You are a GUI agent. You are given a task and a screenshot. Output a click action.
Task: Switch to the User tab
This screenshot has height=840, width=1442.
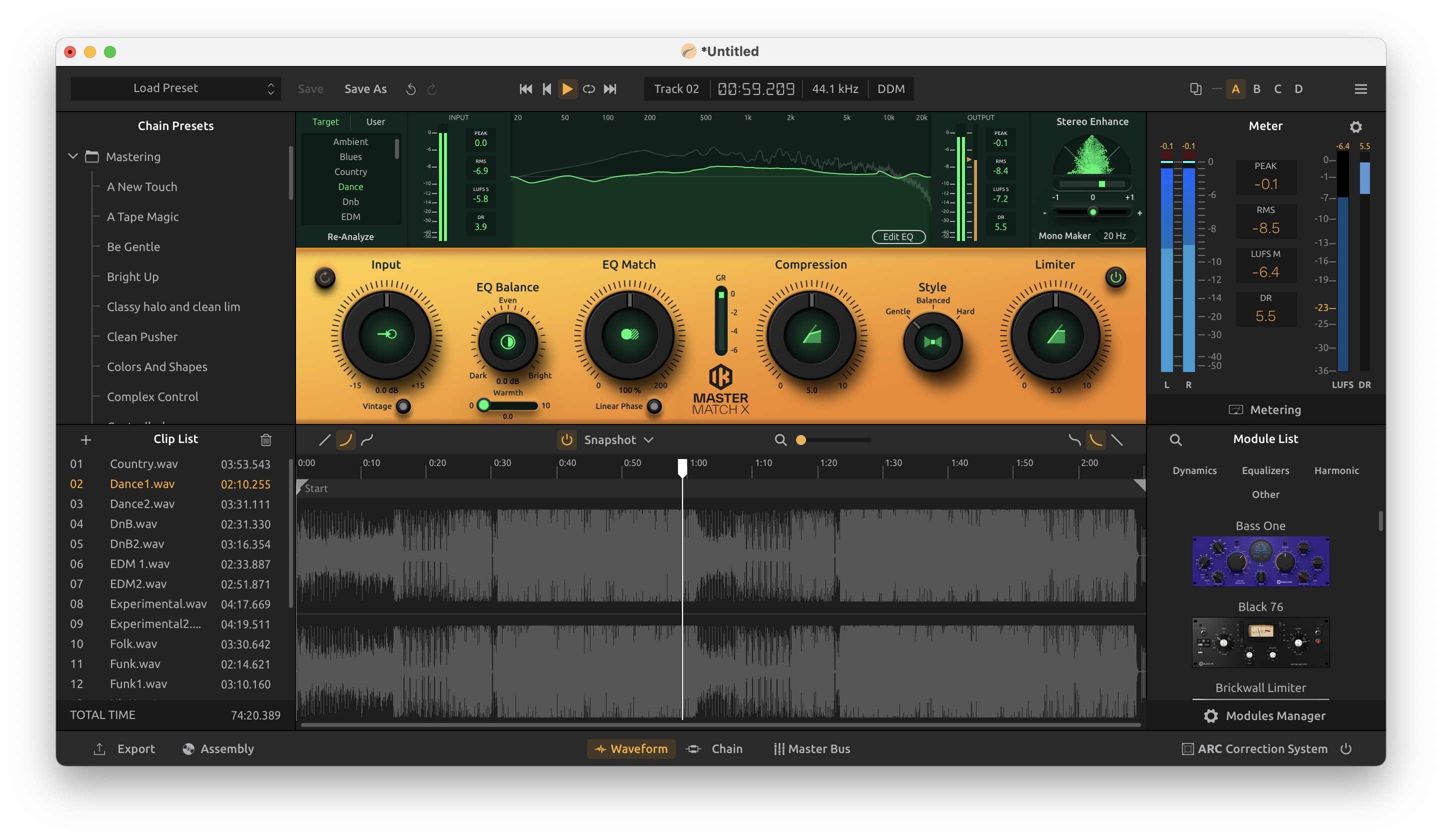point(375,122)
